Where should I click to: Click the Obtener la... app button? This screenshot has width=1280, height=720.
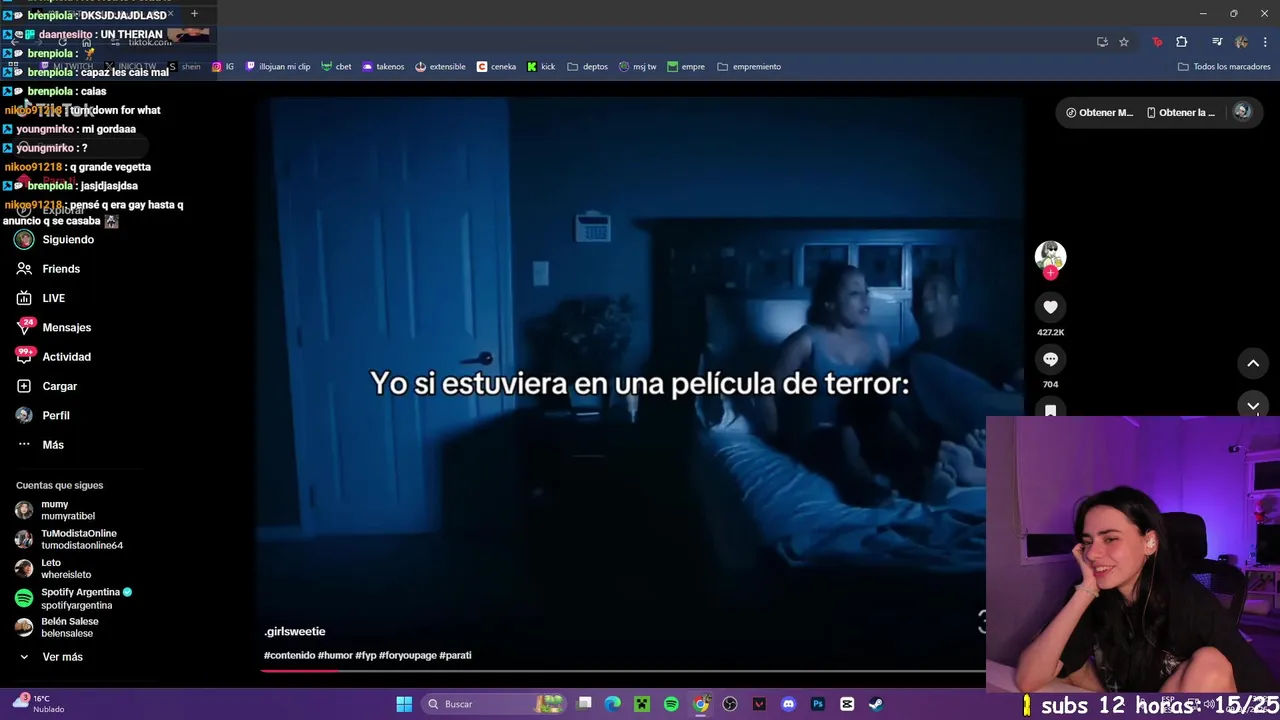1181,112
